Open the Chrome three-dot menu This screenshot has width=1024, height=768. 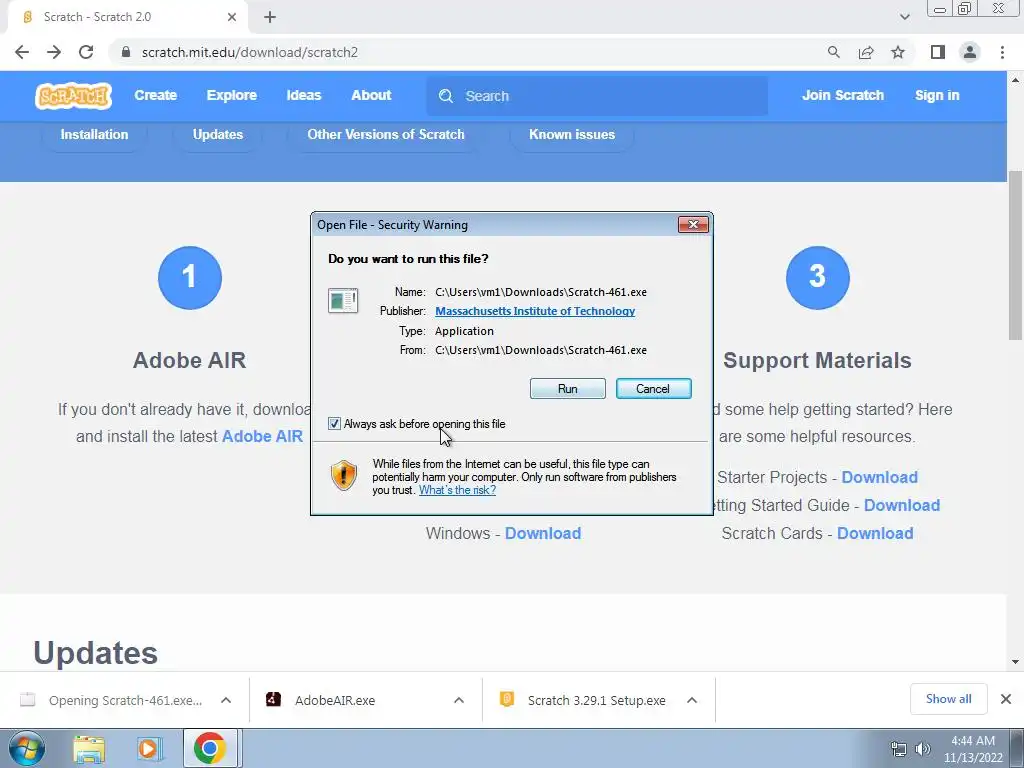pos(1002,52)
